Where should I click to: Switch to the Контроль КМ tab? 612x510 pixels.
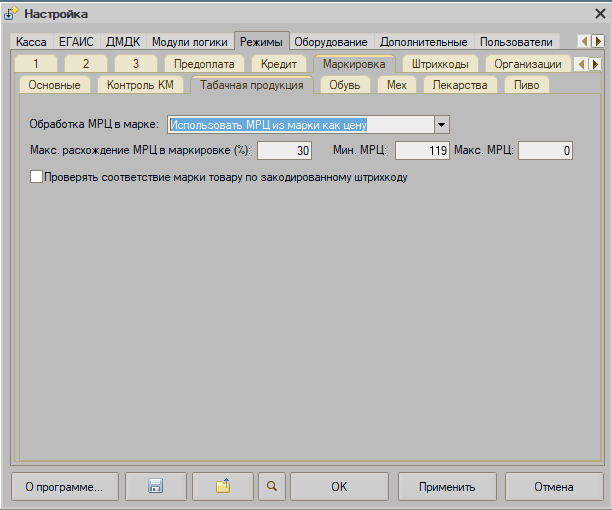tap(139, 85)
